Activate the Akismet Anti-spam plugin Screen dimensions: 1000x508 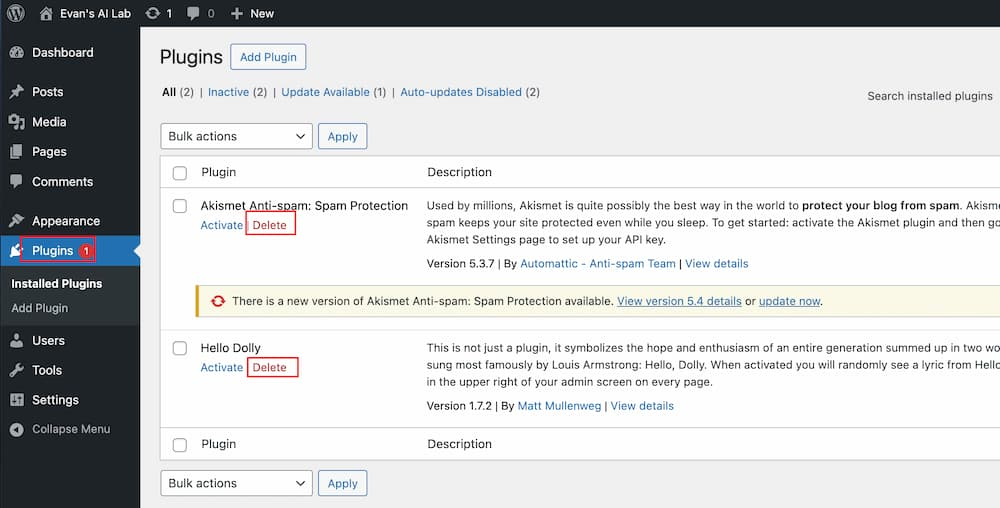[222, 225]
